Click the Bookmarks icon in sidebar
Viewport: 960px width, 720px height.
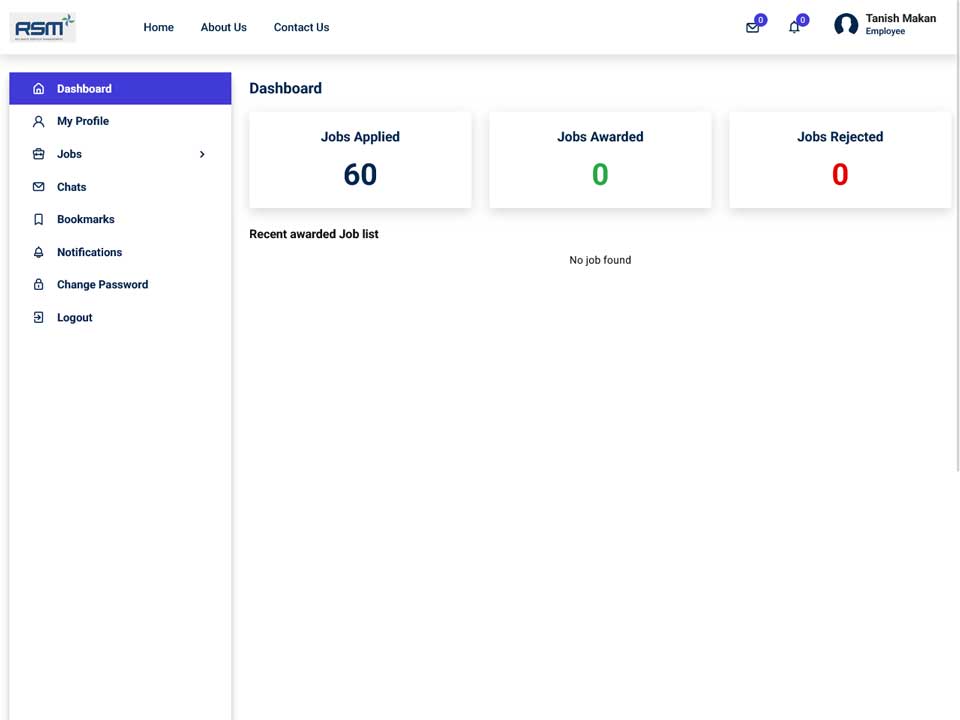click(39, 219)
